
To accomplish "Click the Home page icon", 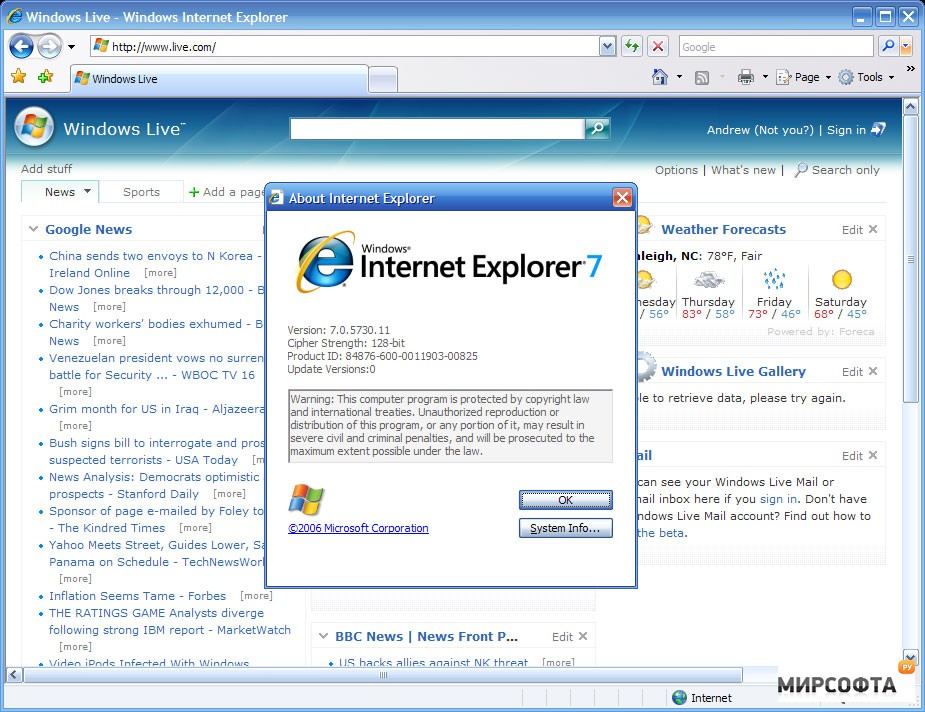I will [x=660, y=77].
